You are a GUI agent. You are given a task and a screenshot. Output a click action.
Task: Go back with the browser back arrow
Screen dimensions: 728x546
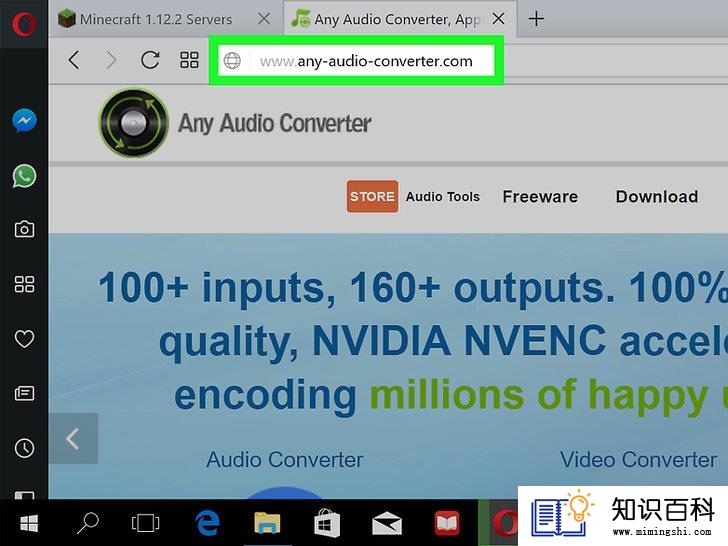coord(74,60)
